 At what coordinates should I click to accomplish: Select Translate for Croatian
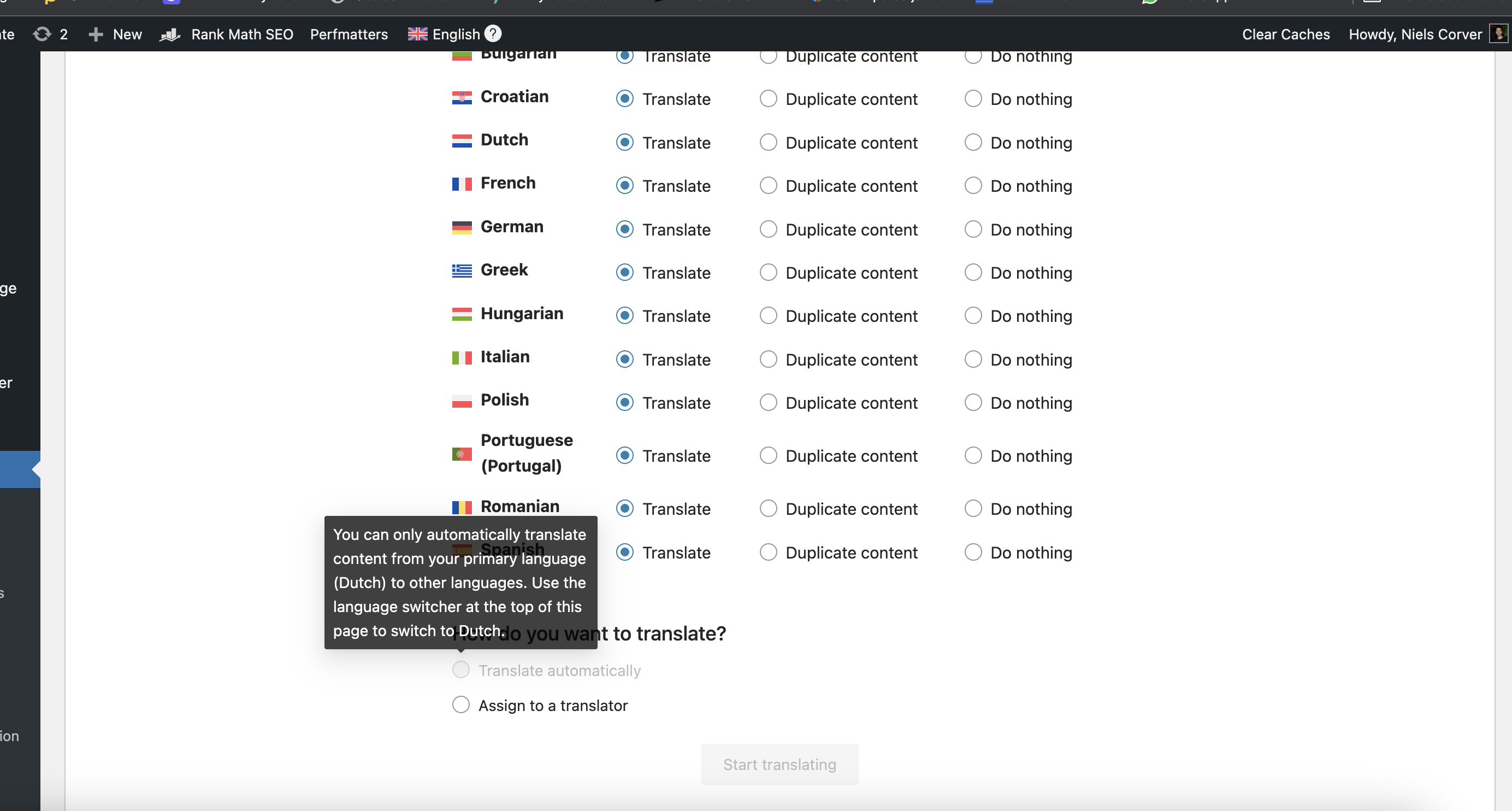pyautogui.click(x=625, y=99)
